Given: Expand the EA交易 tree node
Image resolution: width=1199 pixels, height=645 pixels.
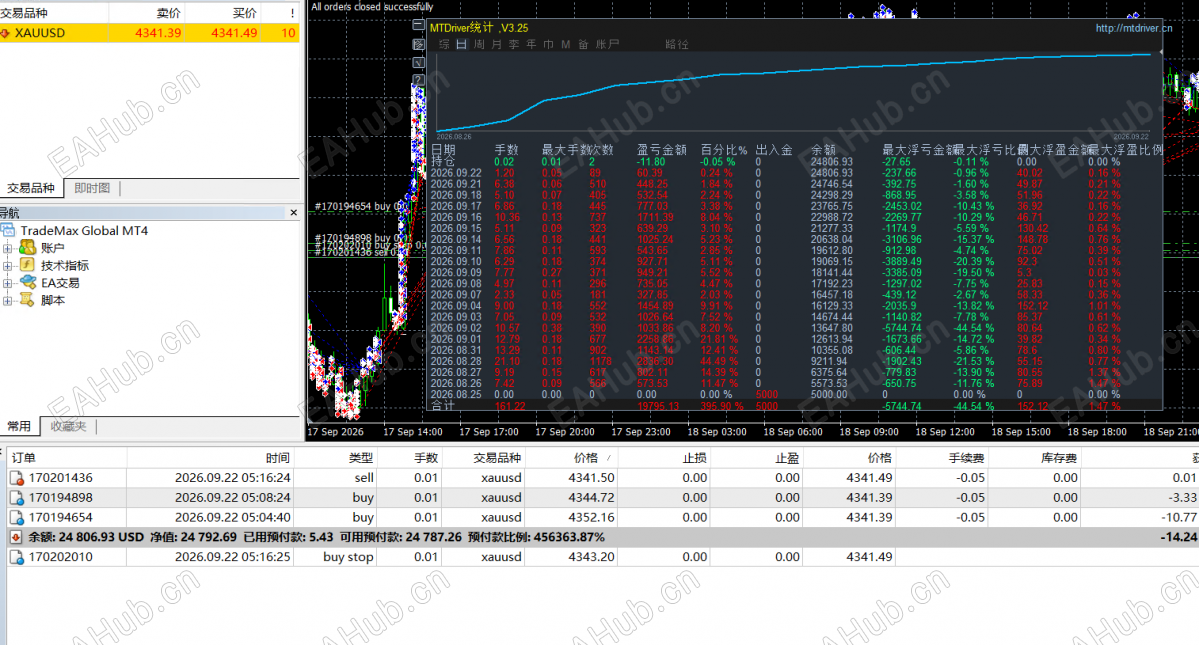Looking at the screenshot, I should (x=8, y=283).
